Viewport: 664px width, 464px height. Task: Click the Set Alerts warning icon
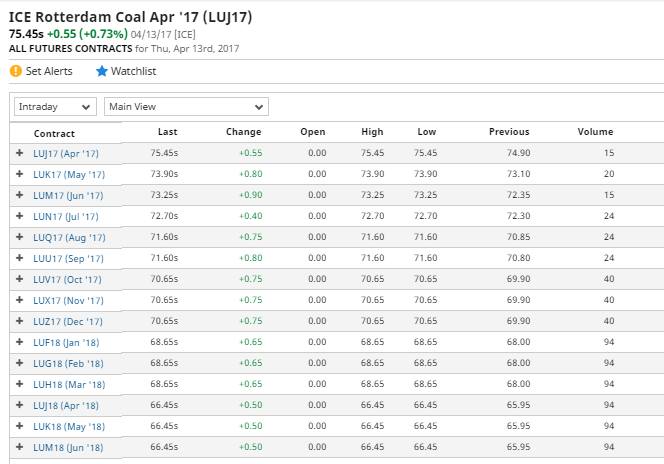click(15, 71)
